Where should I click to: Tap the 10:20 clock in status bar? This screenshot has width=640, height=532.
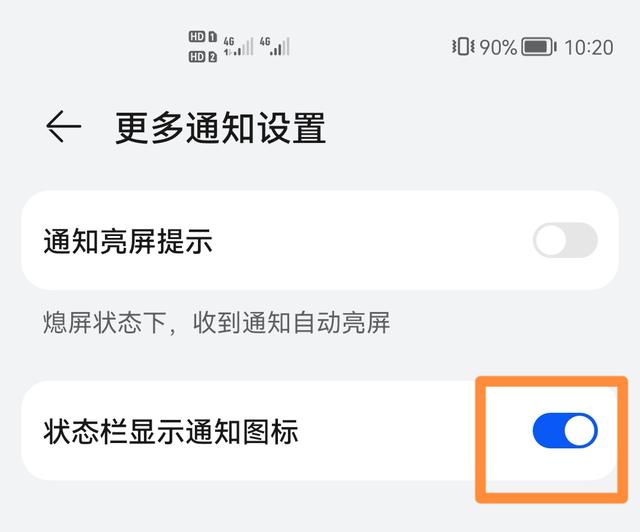coord(589,47)
